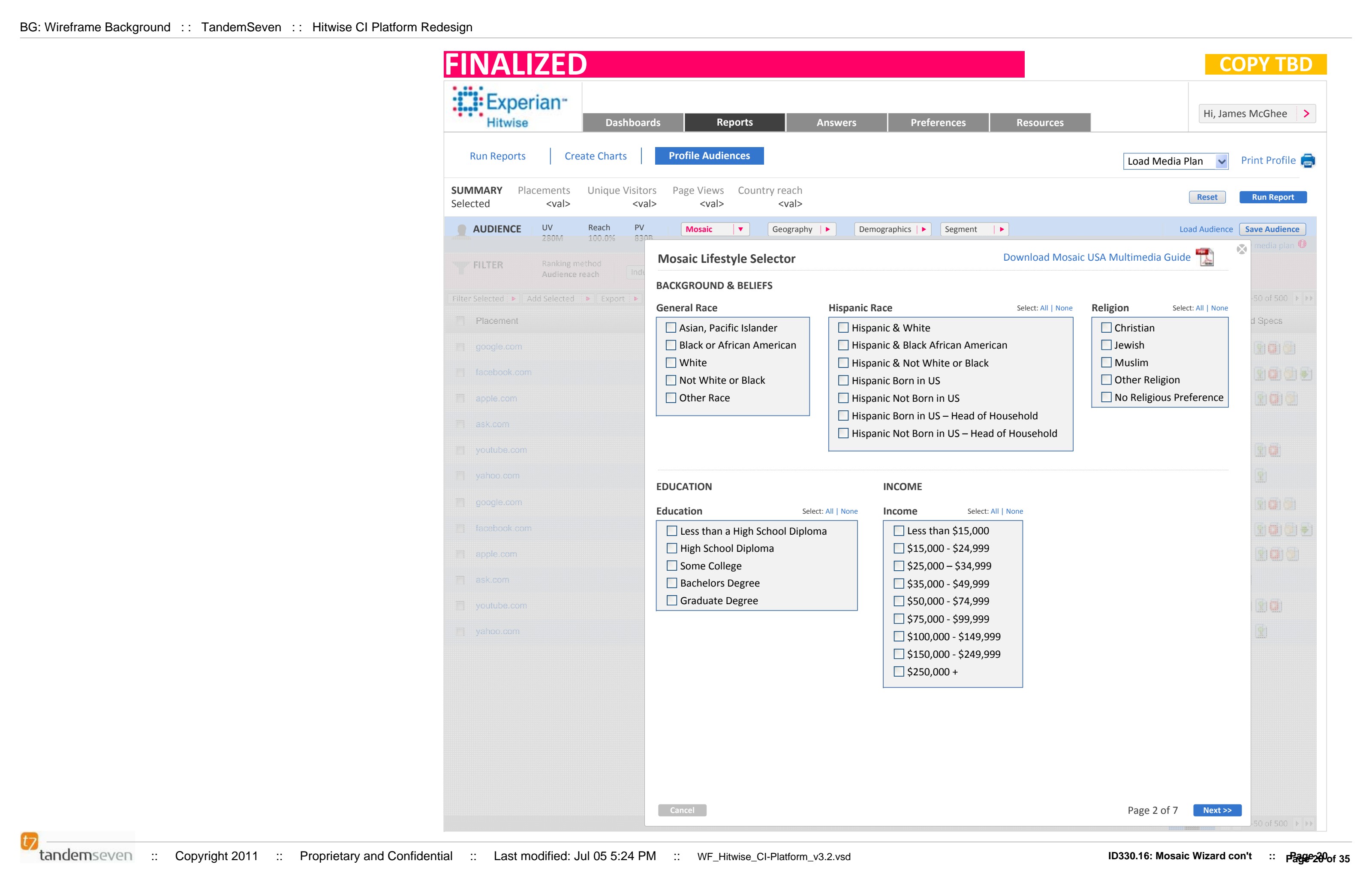Screen dimensions: 1372x888
Task: Select No Religious Preference checkbox
Action: pos(1106,397)
